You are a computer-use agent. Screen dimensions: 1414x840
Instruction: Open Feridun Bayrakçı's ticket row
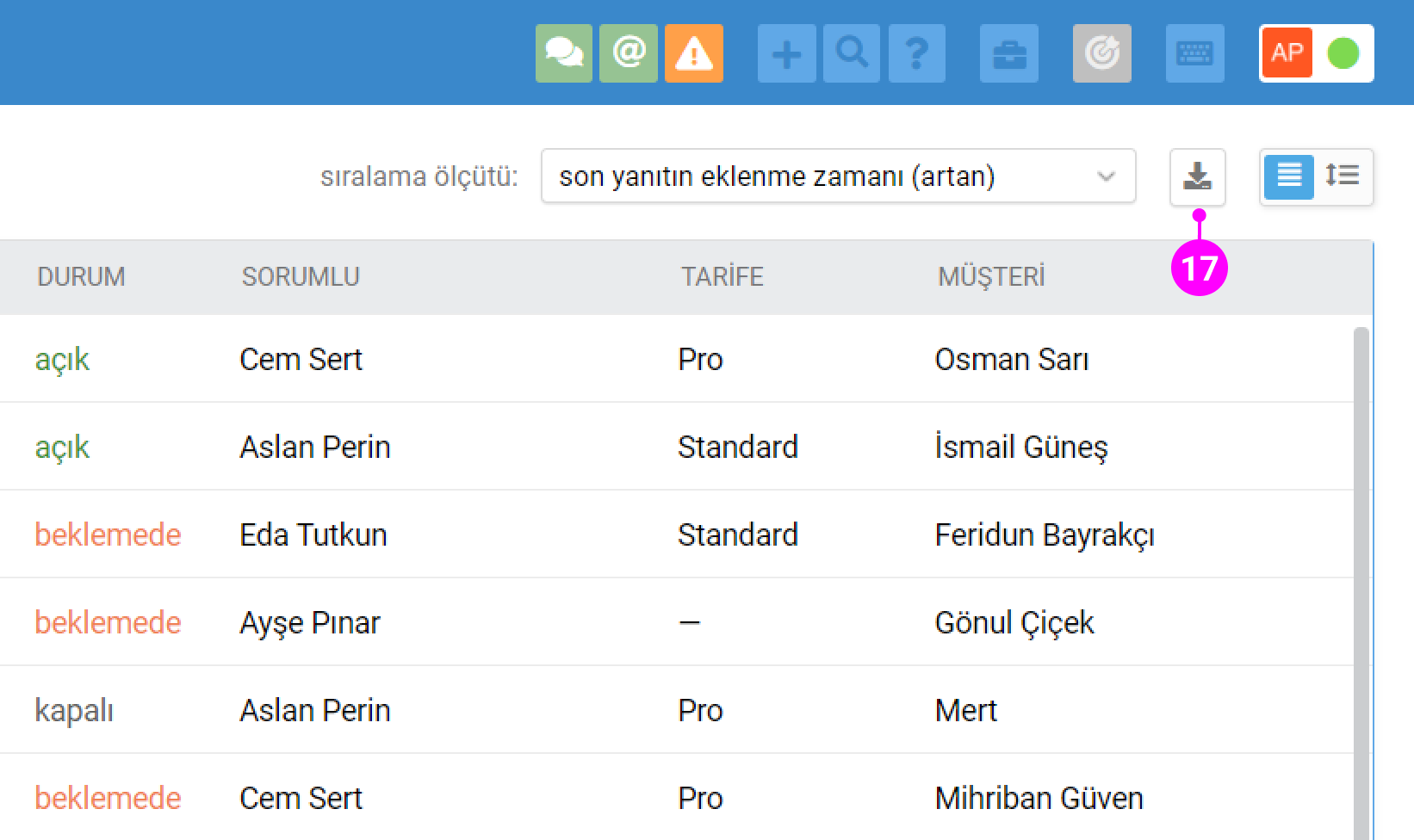pyautogui.click(x=1044, y=534)
